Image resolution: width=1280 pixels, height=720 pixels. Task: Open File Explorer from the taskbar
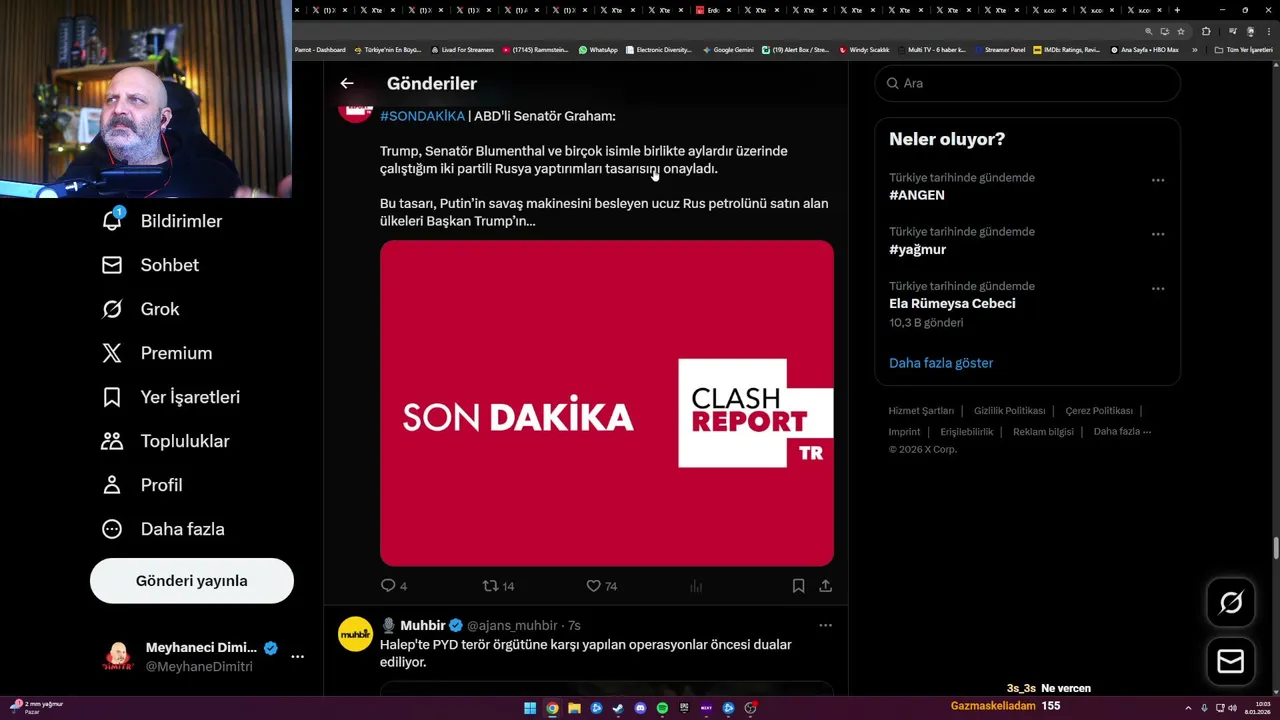(574, 708)
